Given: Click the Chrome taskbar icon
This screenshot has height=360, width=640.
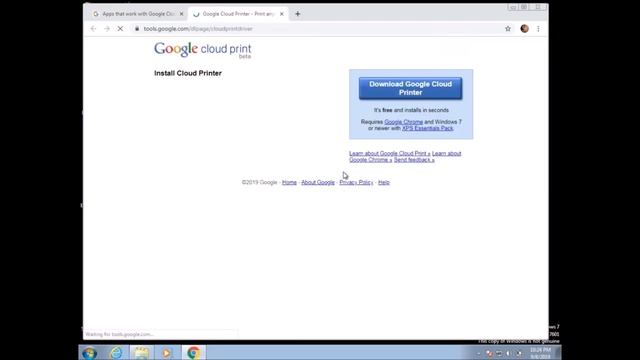Looking at the screenshot, I should (193, 353).
